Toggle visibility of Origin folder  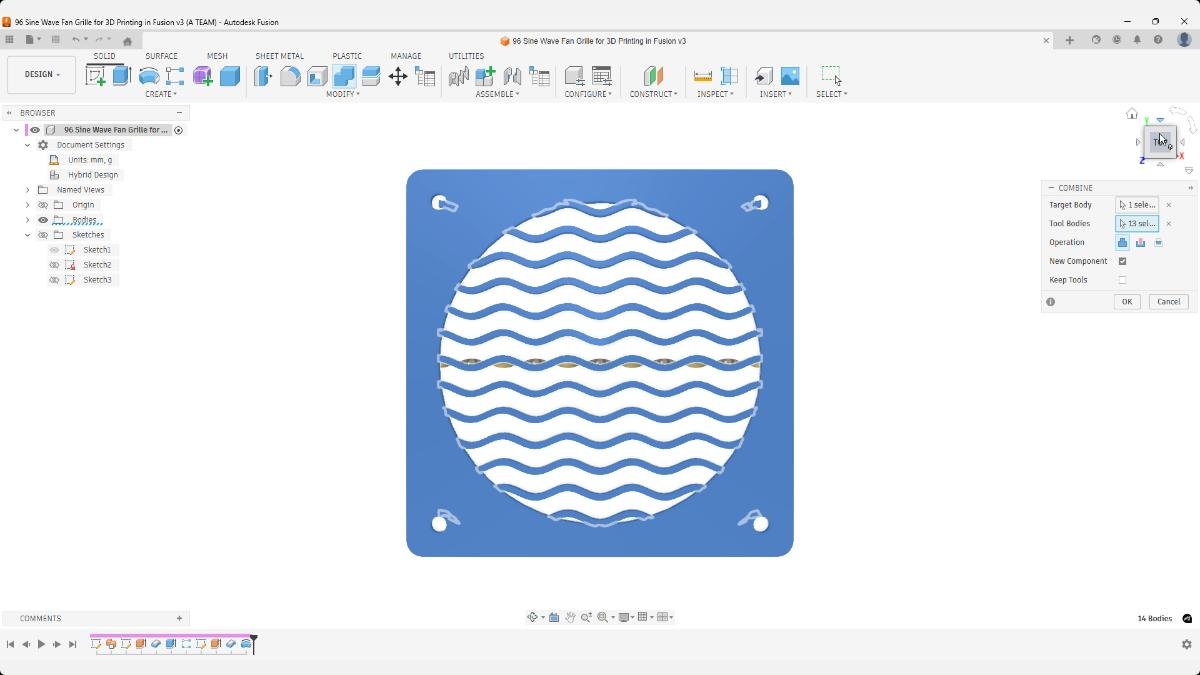[43, 205]
